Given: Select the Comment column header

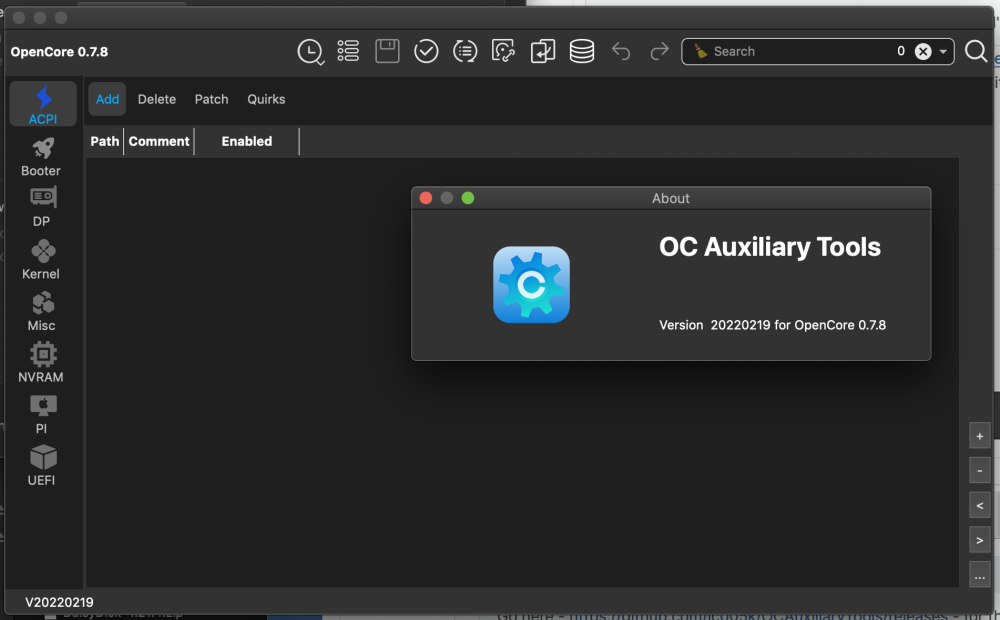Looking at the screenshot, I should 159,141.
